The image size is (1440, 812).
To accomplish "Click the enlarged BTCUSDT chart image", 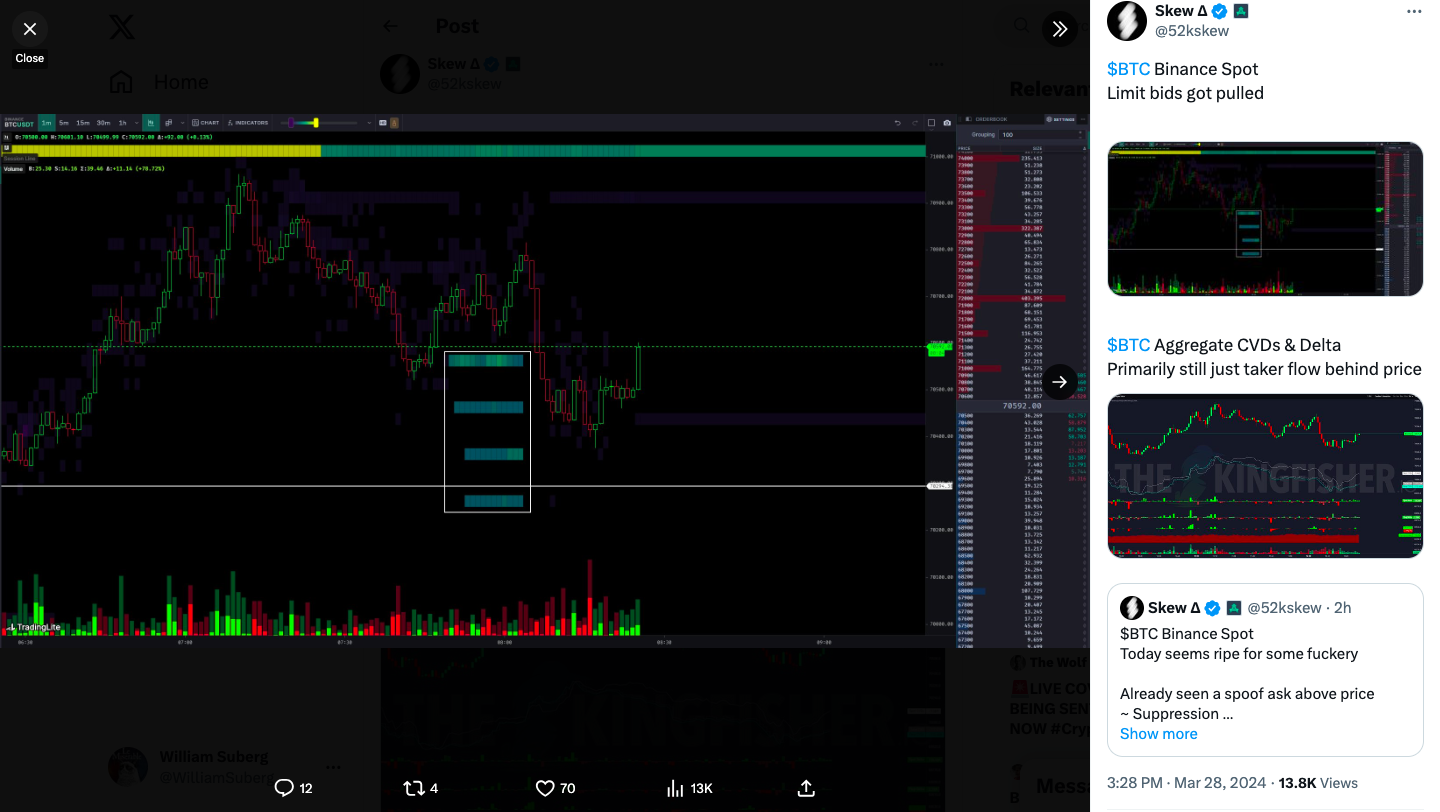I will click(x=545, y=381).
